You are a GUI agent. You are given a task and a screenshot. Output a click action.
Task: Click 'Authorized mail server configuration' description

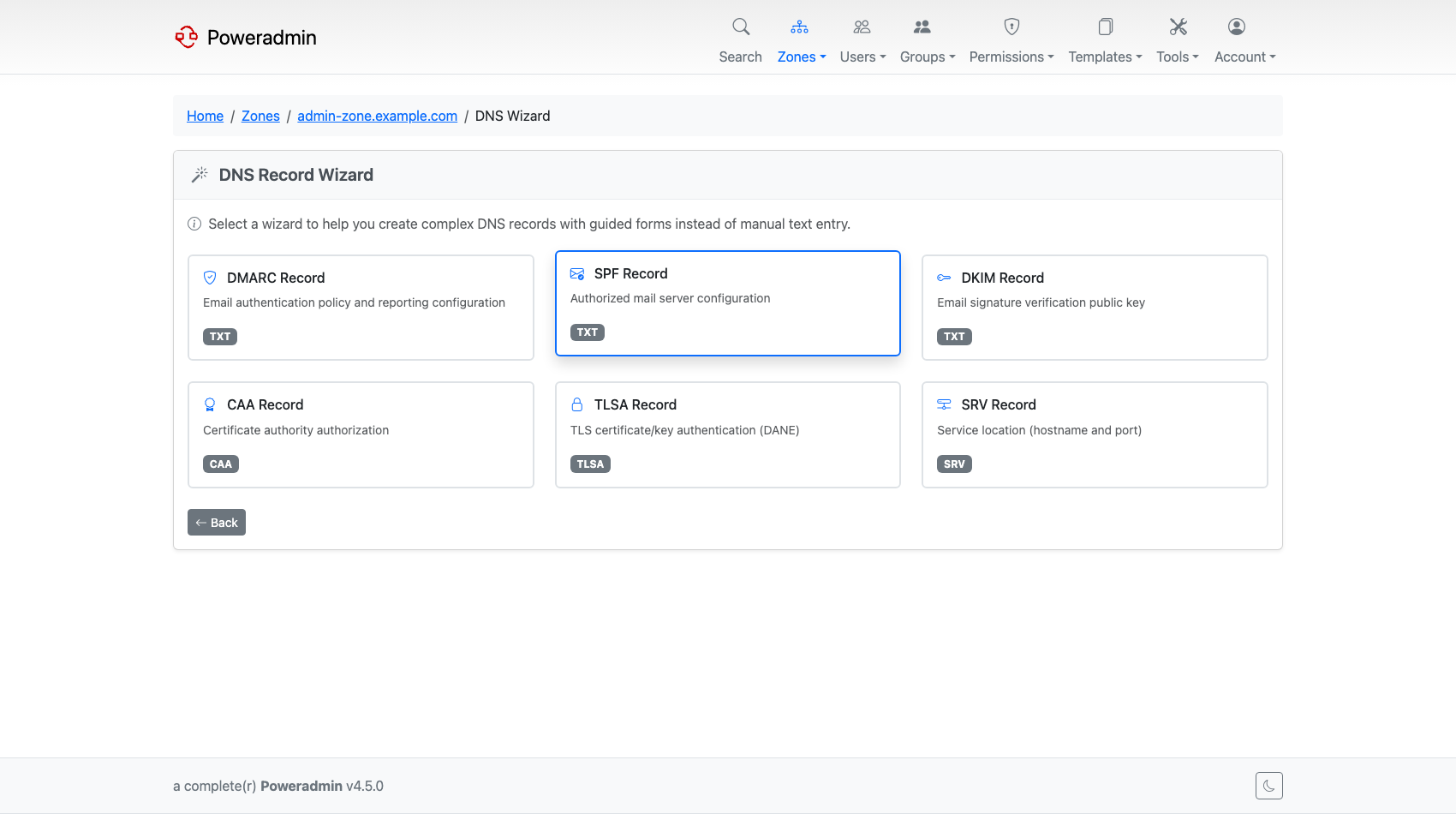(670, 298)
